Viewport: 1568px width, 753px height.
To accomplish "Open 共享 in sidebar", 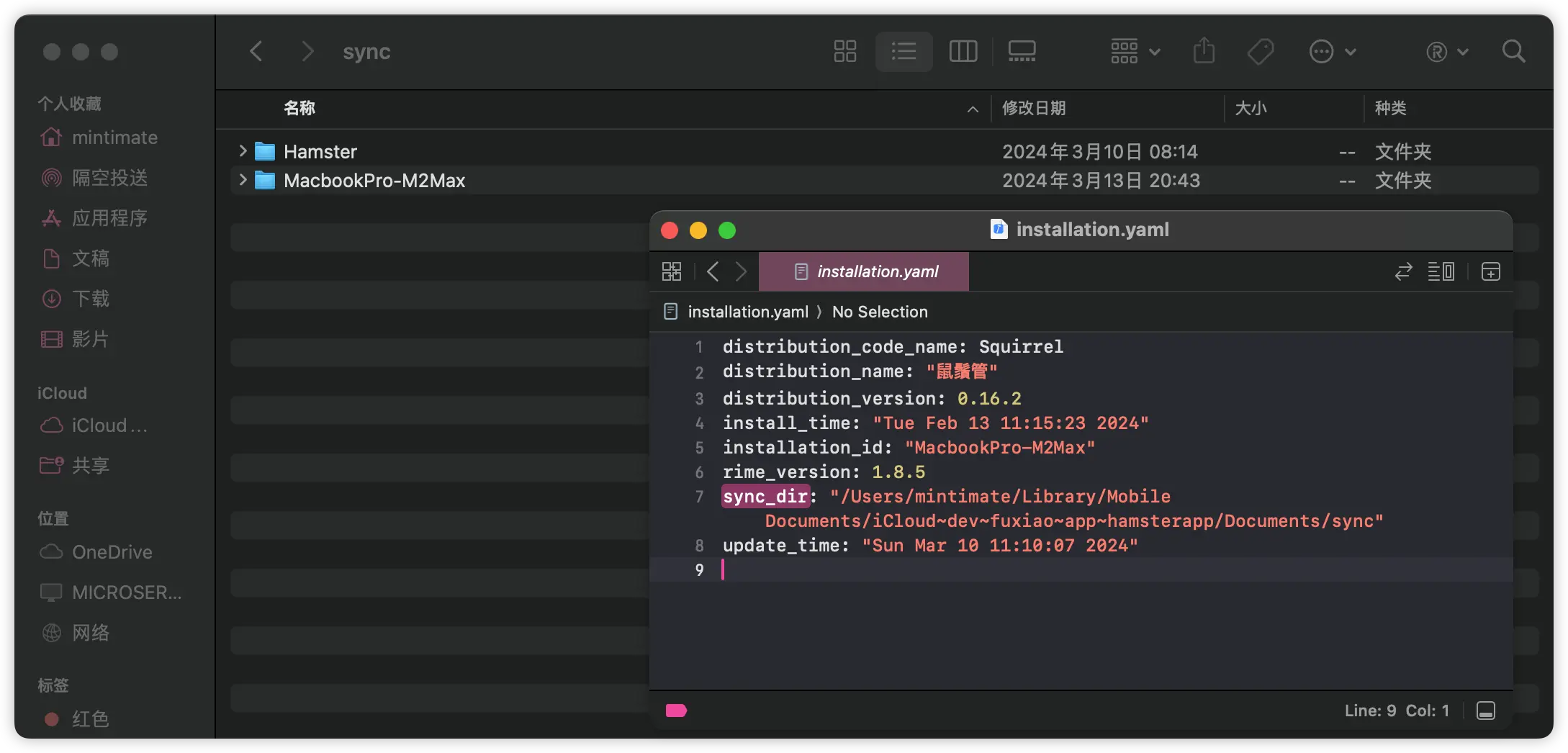I will [76, 465].
